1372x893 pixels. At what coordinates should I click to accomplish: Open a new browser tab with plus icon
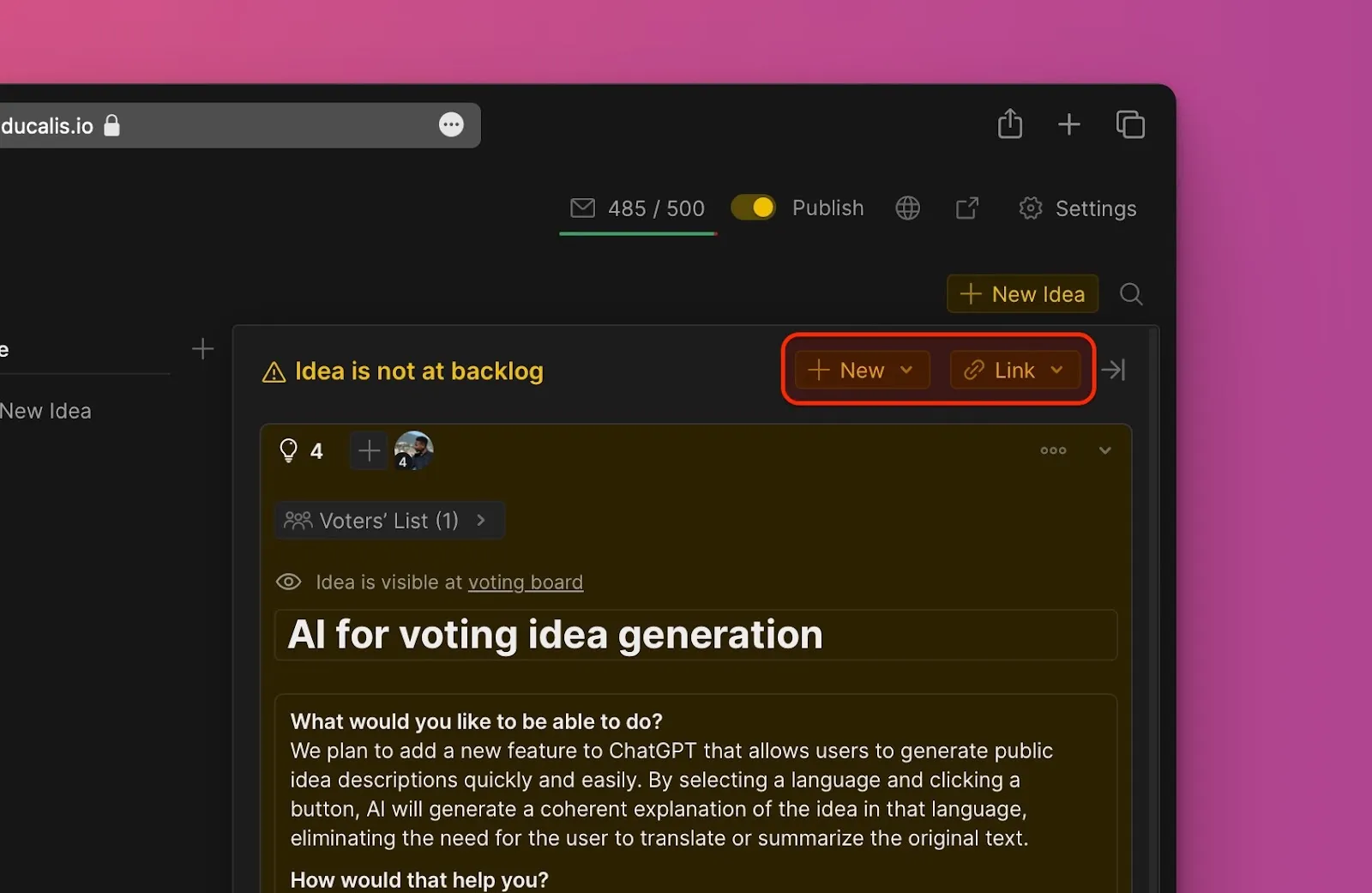click(x=1068, y=124)
